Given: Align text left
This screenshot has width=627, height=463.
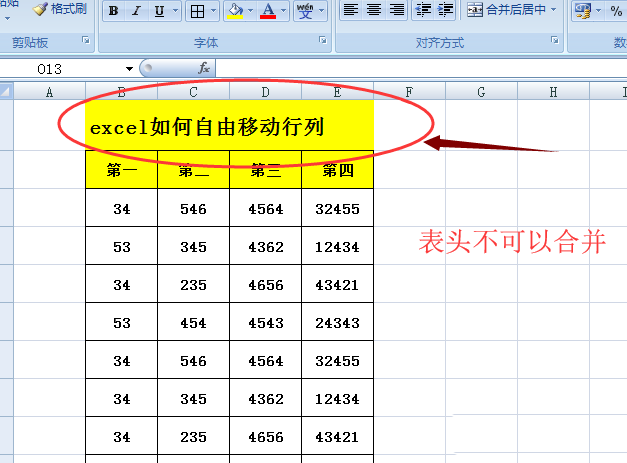Looking at the screenshot, I should 351,10.
